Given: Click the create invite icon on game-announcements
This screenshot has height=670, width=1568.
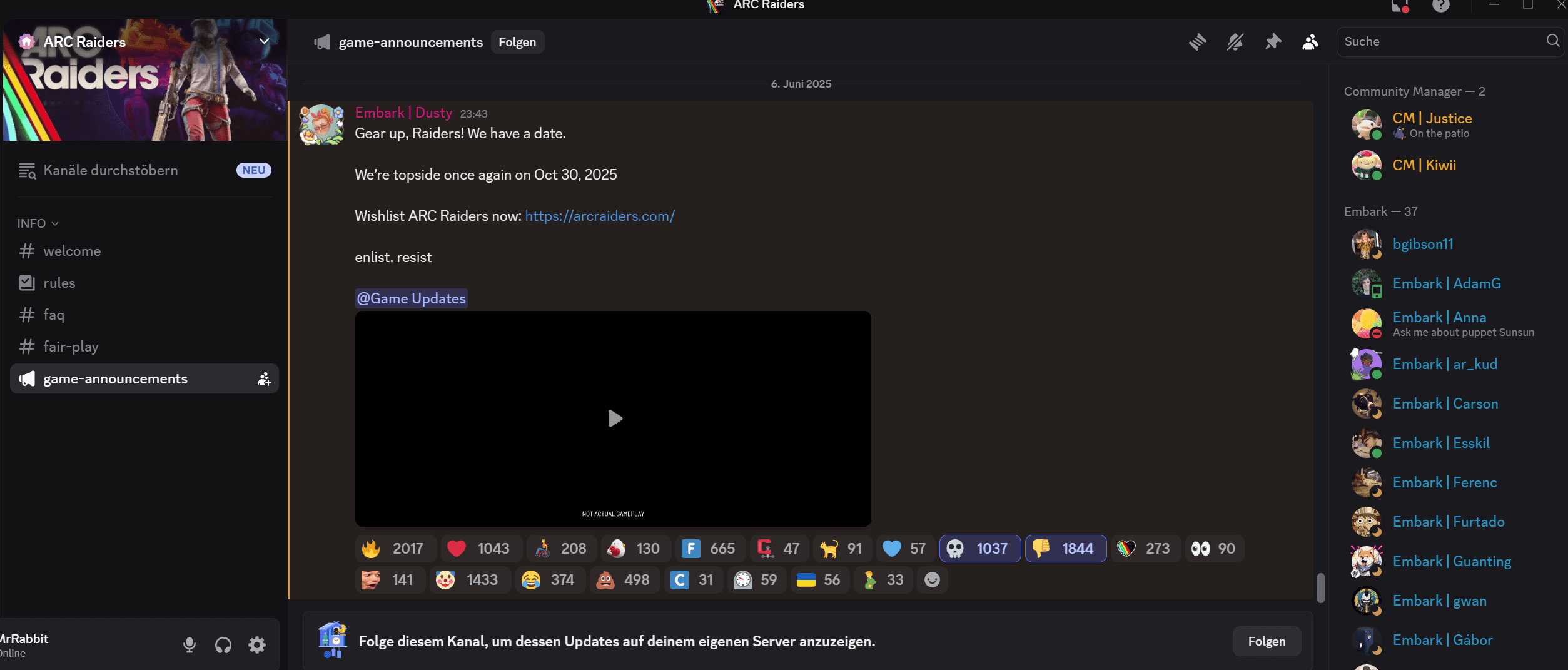Looking at the screenshot, I should click(x=264, y=379).
